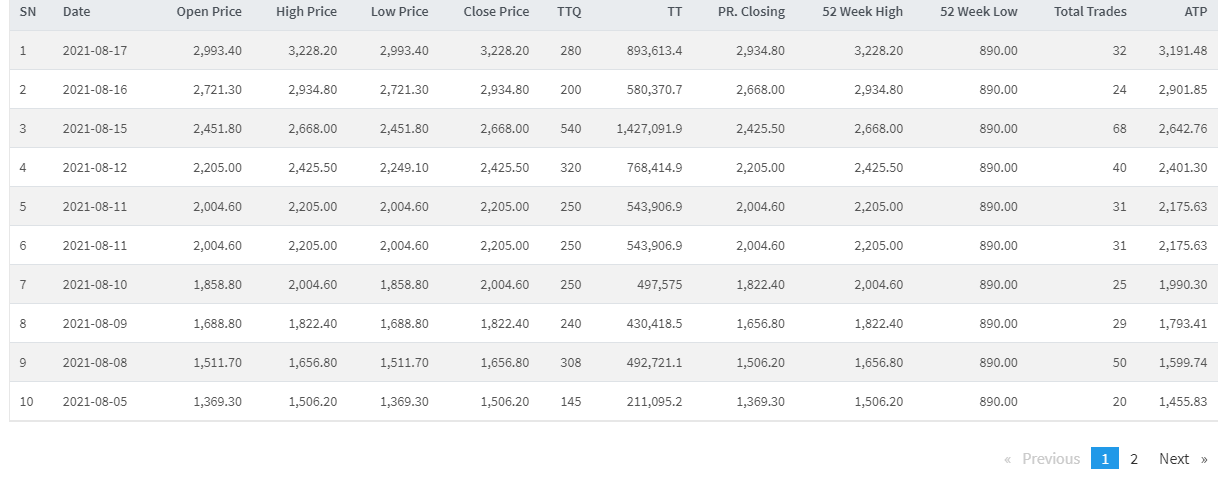Click the Close Price column header
This screenshot has width=1218, height=500.
(x=496, y=12)
